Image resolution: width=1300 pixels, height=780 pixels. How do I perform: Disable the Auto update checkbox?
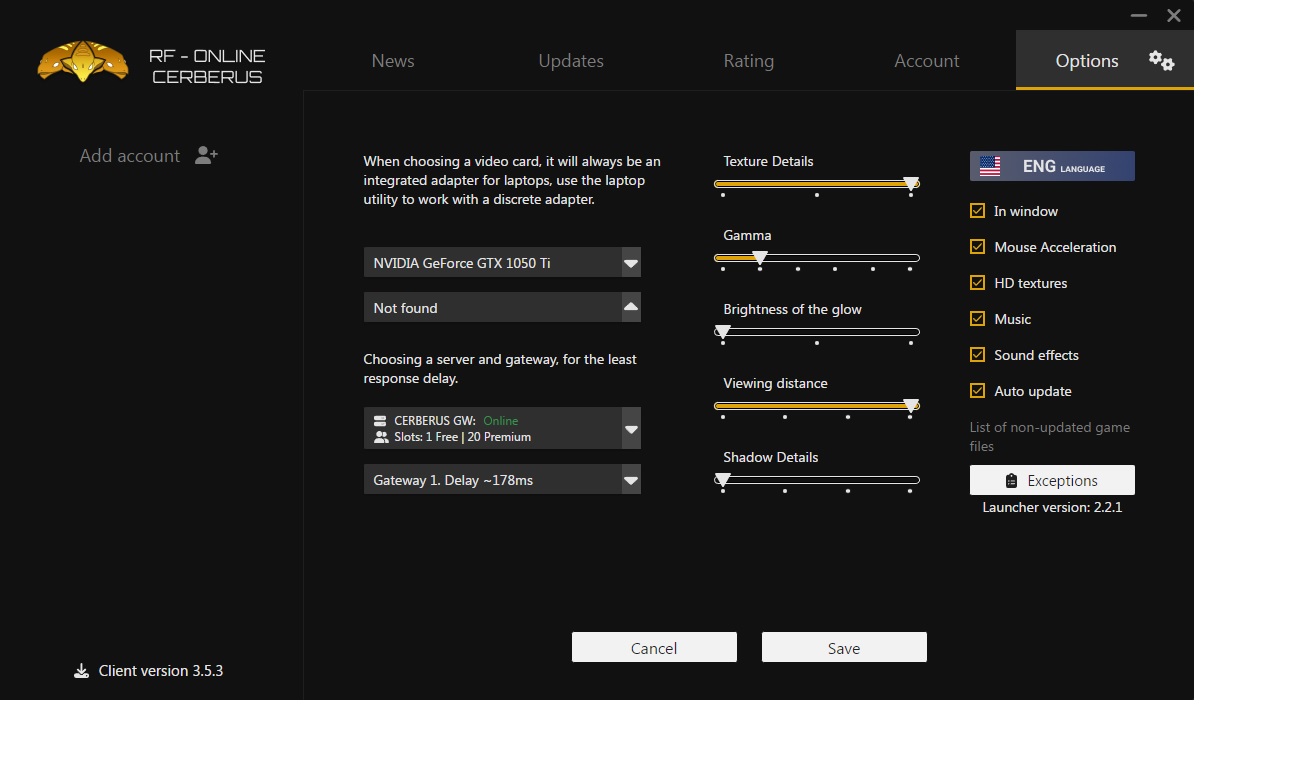(x=978, y=391)
